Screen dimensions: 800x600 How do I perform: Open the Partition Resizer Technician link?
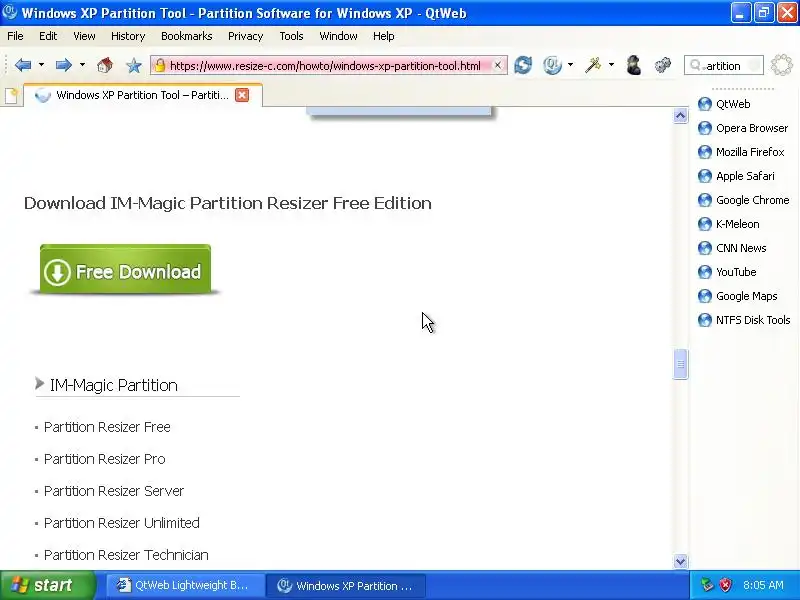[126, 555]
